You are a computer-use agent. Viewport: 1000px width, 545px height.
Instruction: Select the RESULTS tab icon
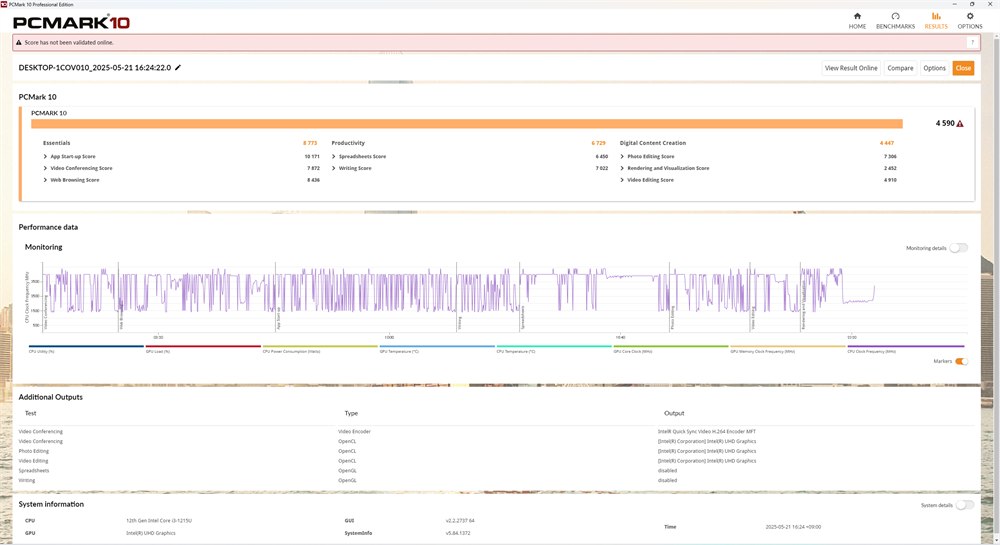(x=936, y=17)
